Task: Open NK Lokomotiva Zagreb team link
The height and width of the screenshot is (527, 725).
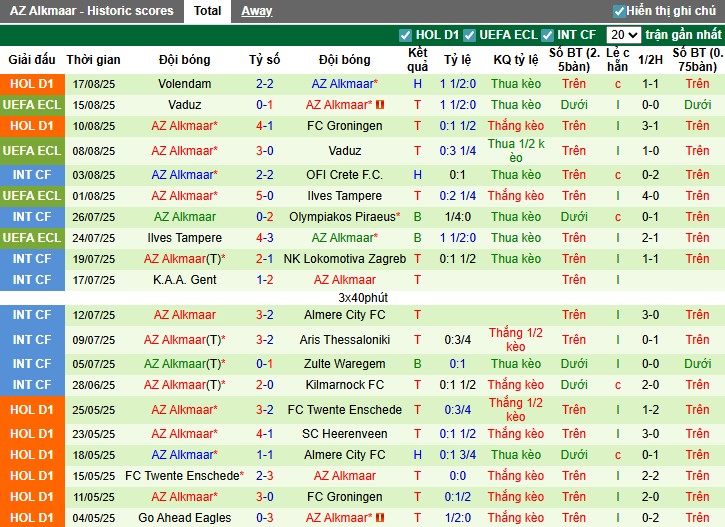Action: tap(344, 258)
